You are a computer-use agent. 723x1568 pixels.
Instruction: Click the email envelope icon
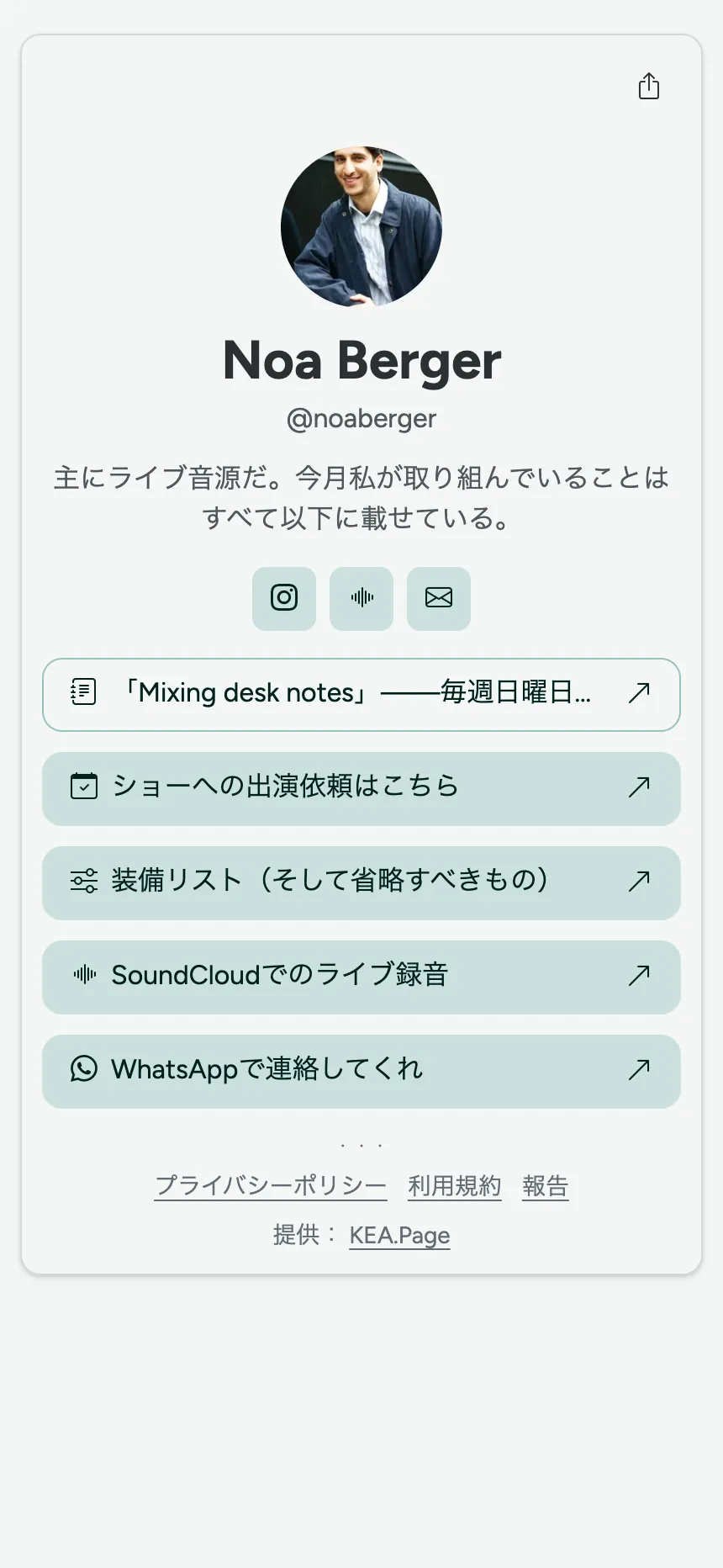(x=439, y=598)
